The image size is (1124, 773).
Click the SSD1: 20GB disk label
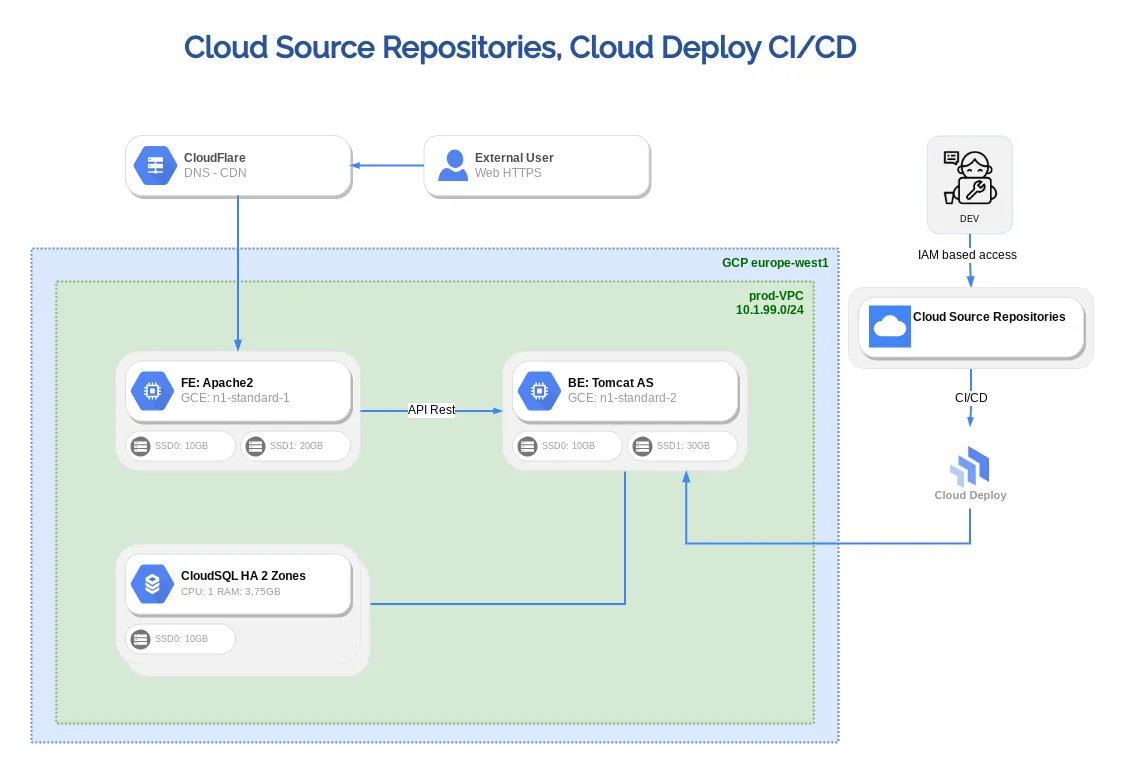click(296, 446)
